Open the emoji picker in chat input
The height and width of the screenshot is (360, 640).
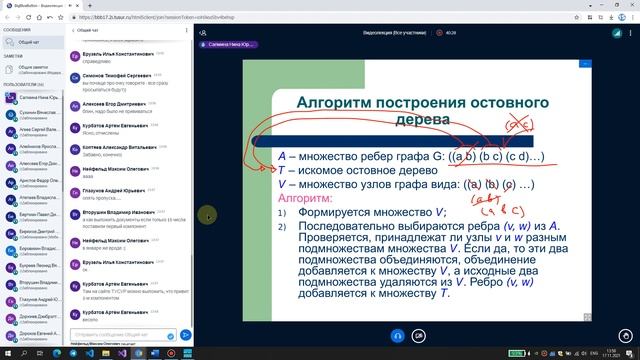click(x=170, y=336)
